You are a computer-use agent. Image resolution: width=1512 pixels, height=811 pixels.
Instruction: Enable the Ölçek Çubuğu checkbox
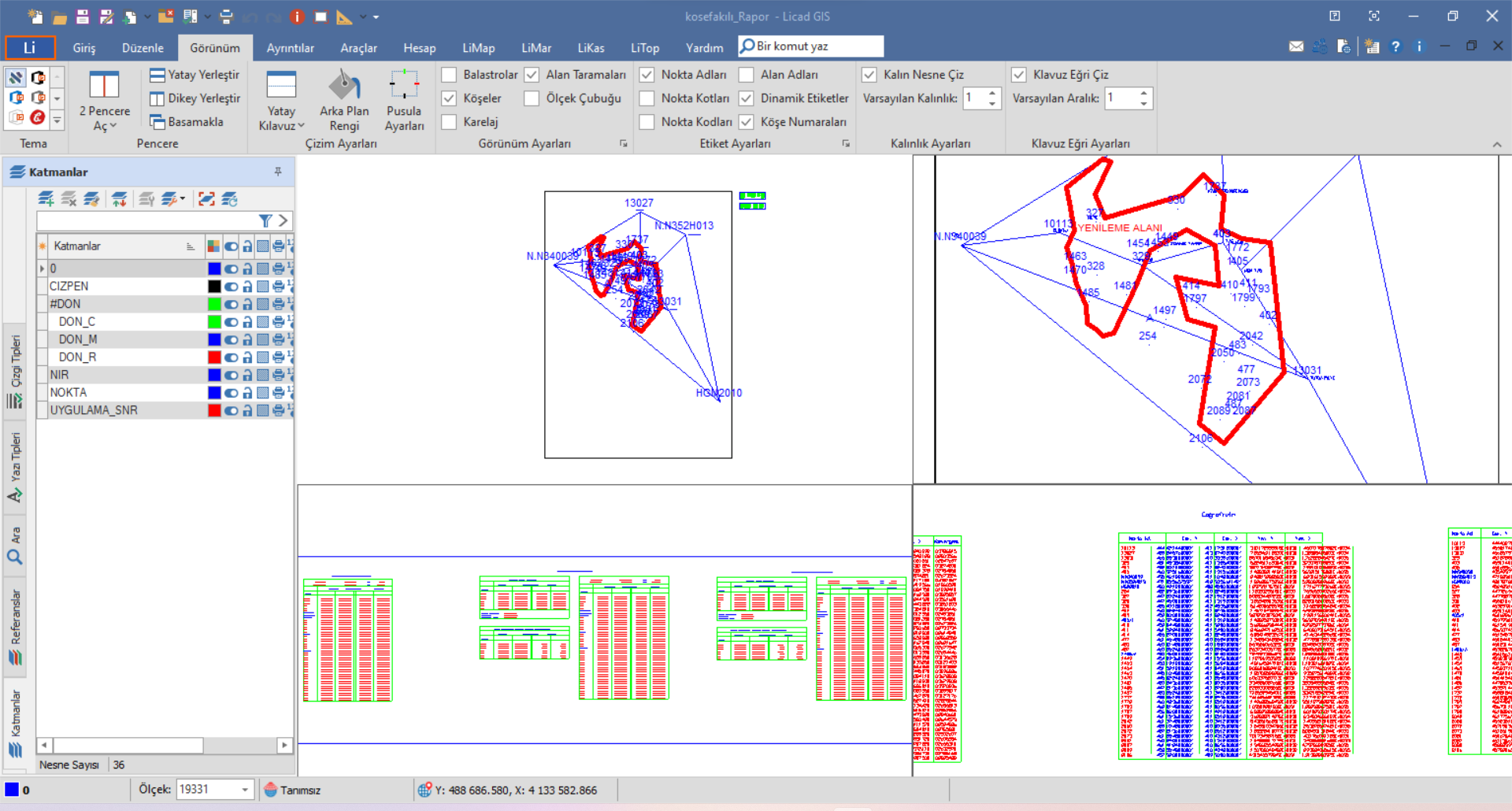click(x=532, y=98)
